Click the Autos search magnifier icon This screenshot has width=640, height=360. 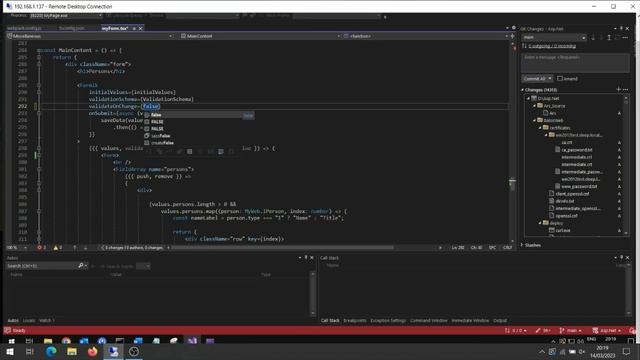[81, 266]
